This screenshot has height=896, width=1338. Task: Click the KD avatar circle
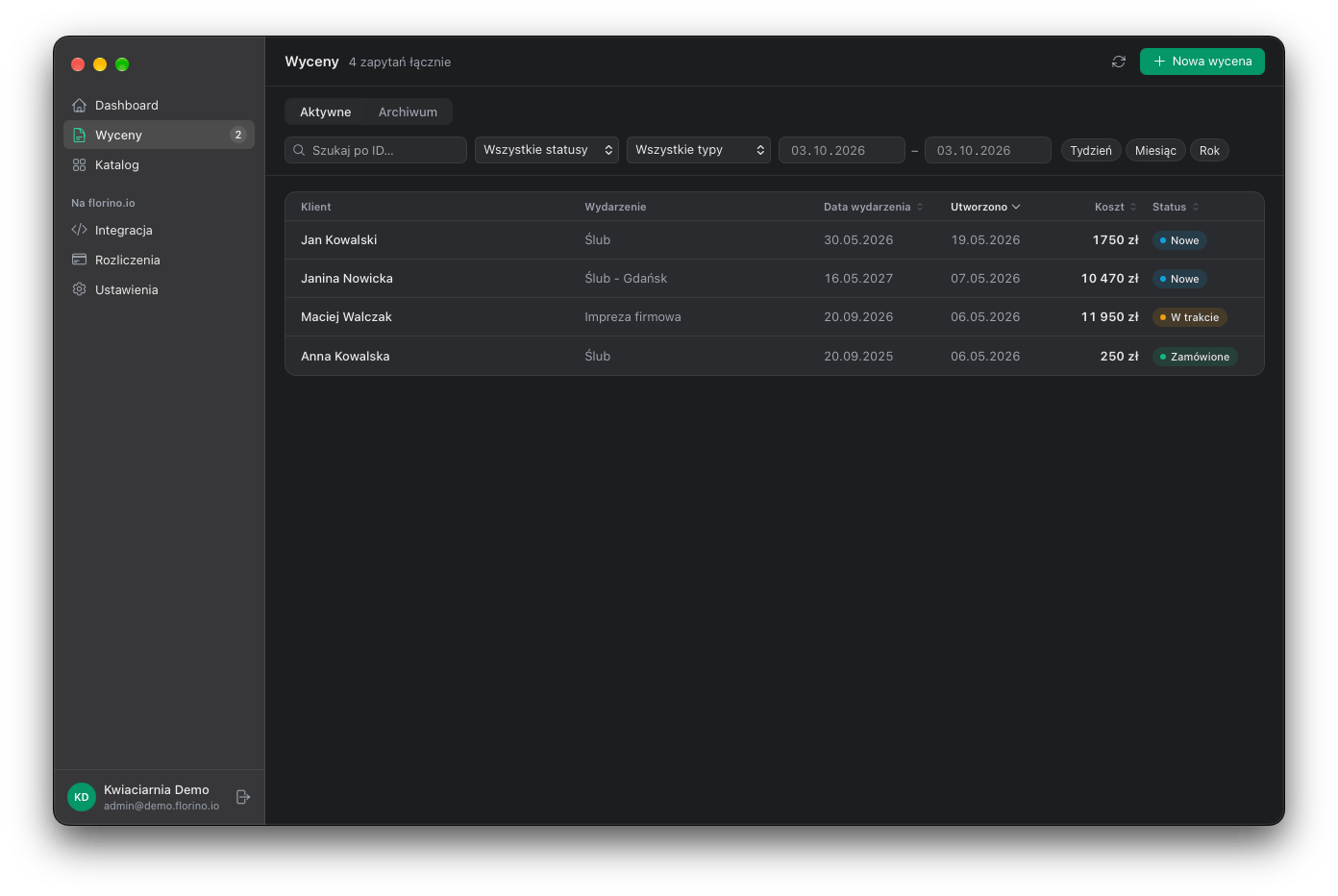pos(82,797)
